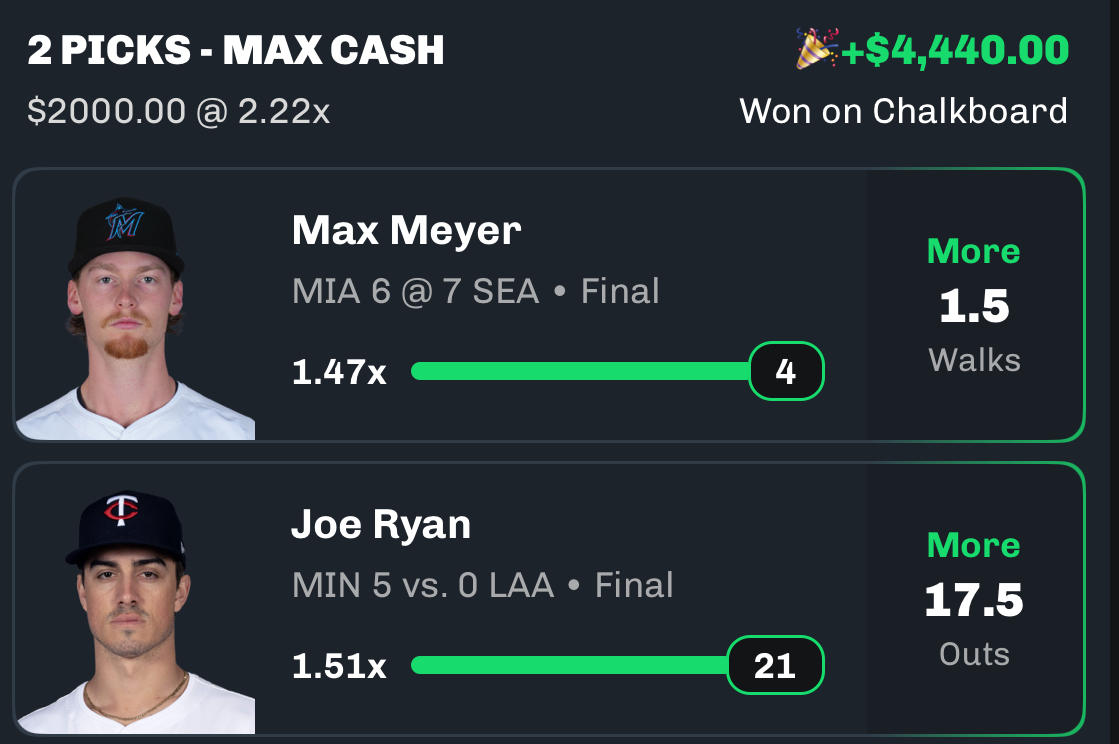Click the MIN 5 vs. 0 LAA Final score
This screenshot has height=744, width=1119.
482,585
